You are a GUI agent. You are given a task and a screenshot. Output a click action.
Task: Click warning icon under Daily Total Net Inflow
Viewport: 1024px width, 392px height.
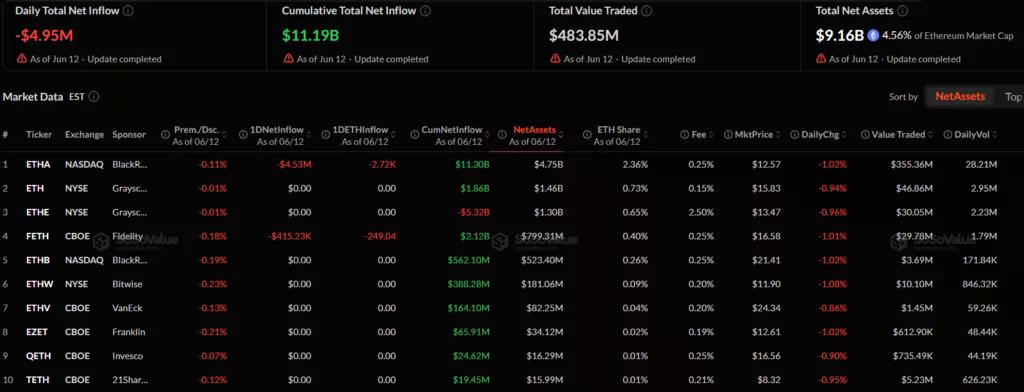22,59
